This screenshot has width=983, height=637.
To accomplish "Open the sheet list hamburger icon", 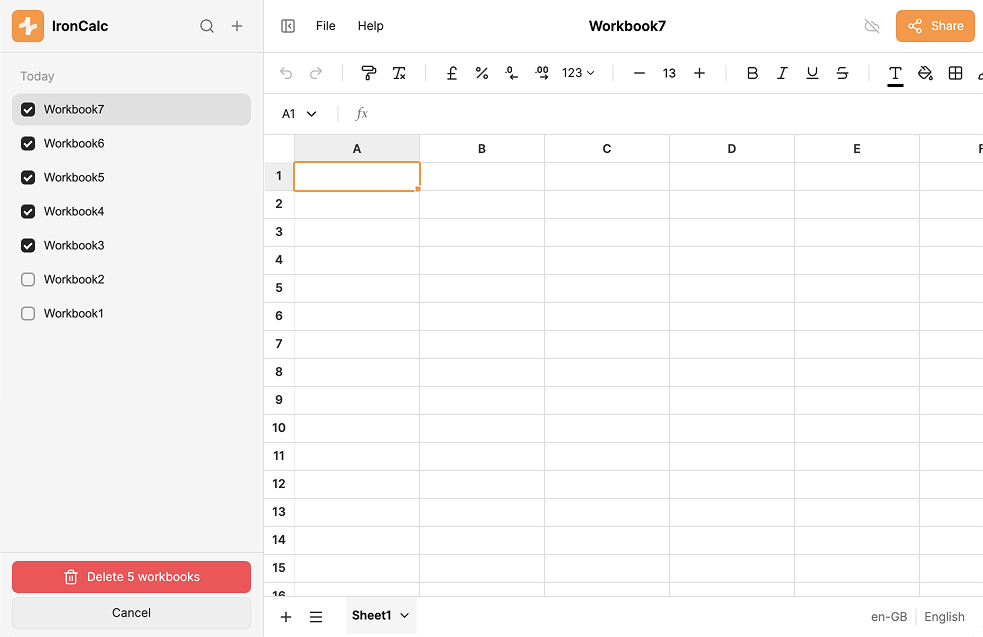I will coord(316,617).
